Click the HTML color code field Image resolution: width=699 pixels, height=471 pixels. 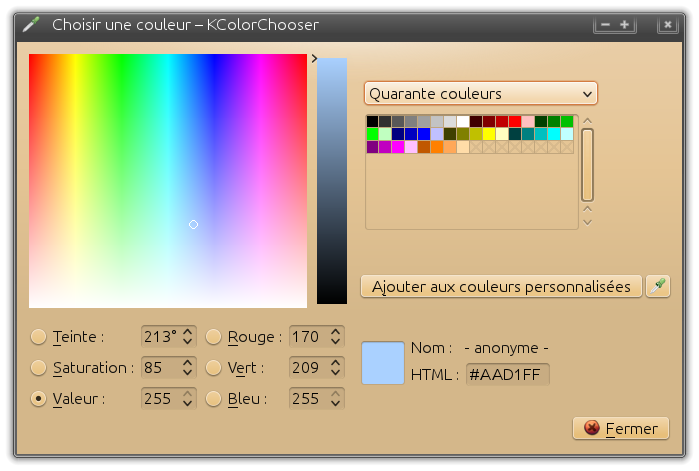[507, 375]
